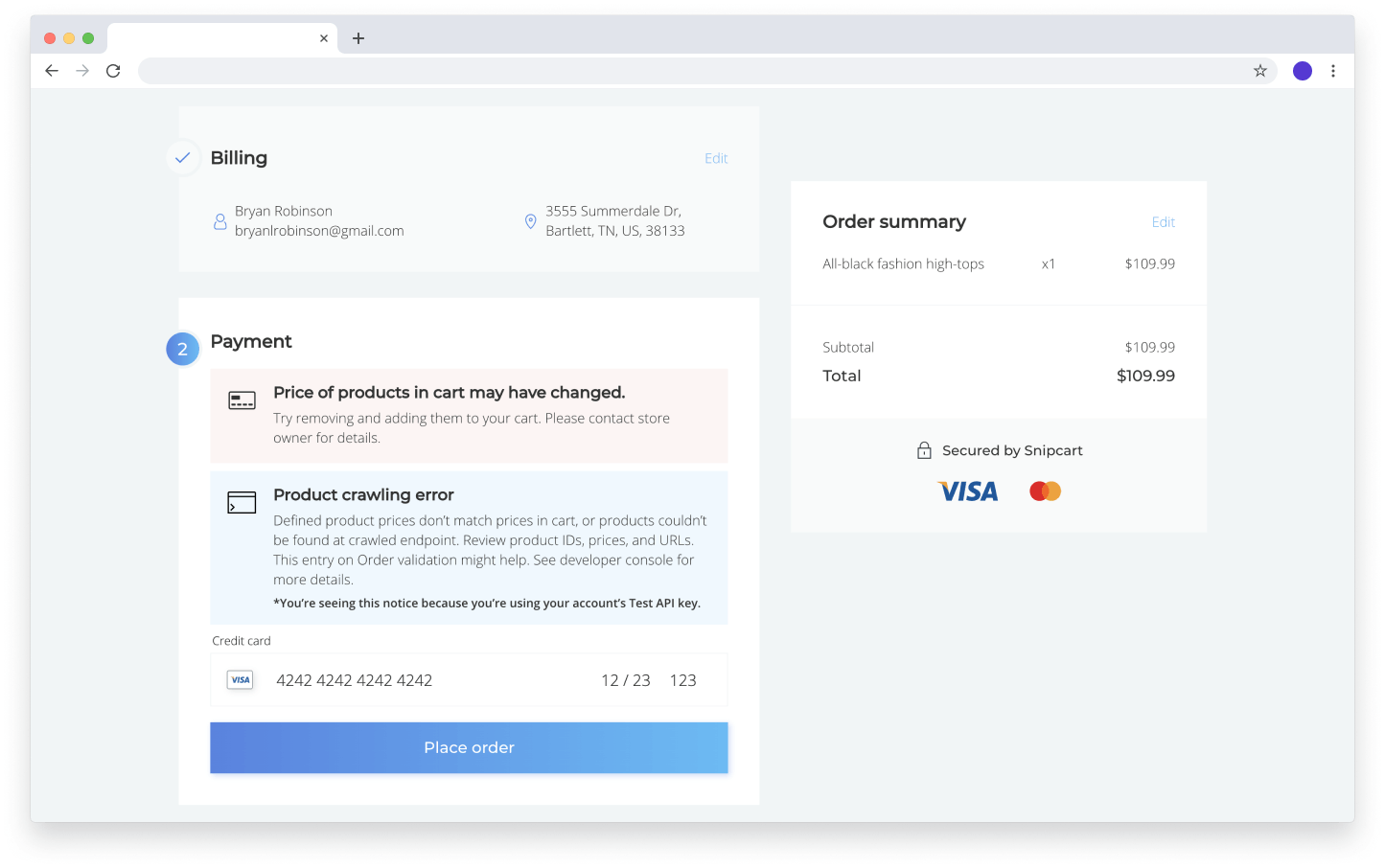Click the Visa badge inside the credit card field
Screen dimensions: 1385x868
pos(240,679)
